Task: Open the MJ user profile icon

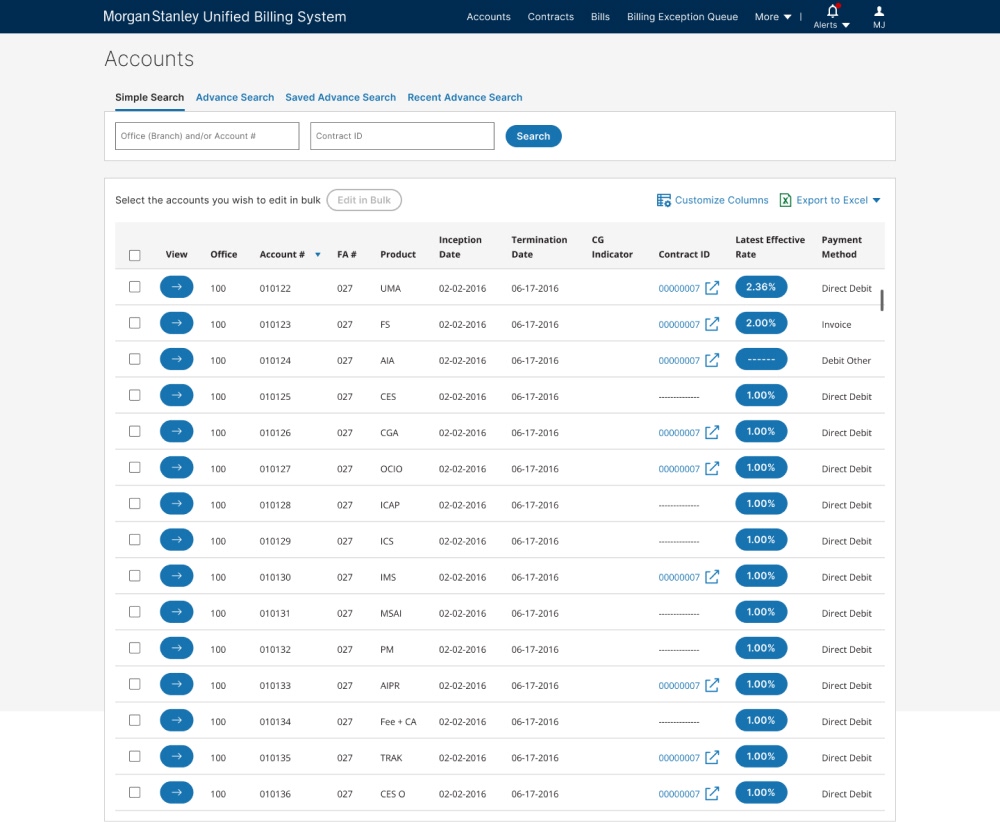Action: tap(879, 11)
